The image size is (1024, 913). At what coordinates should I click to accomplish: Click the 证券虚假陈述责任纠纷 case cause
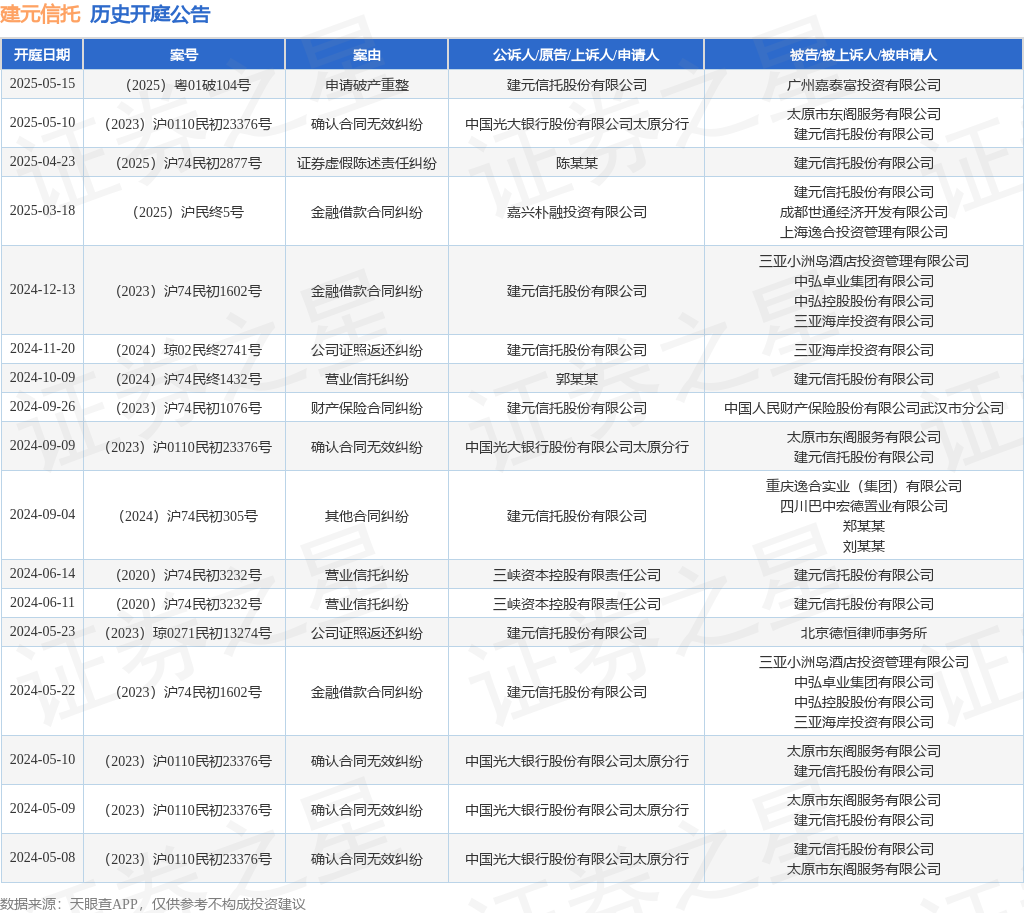366,163
